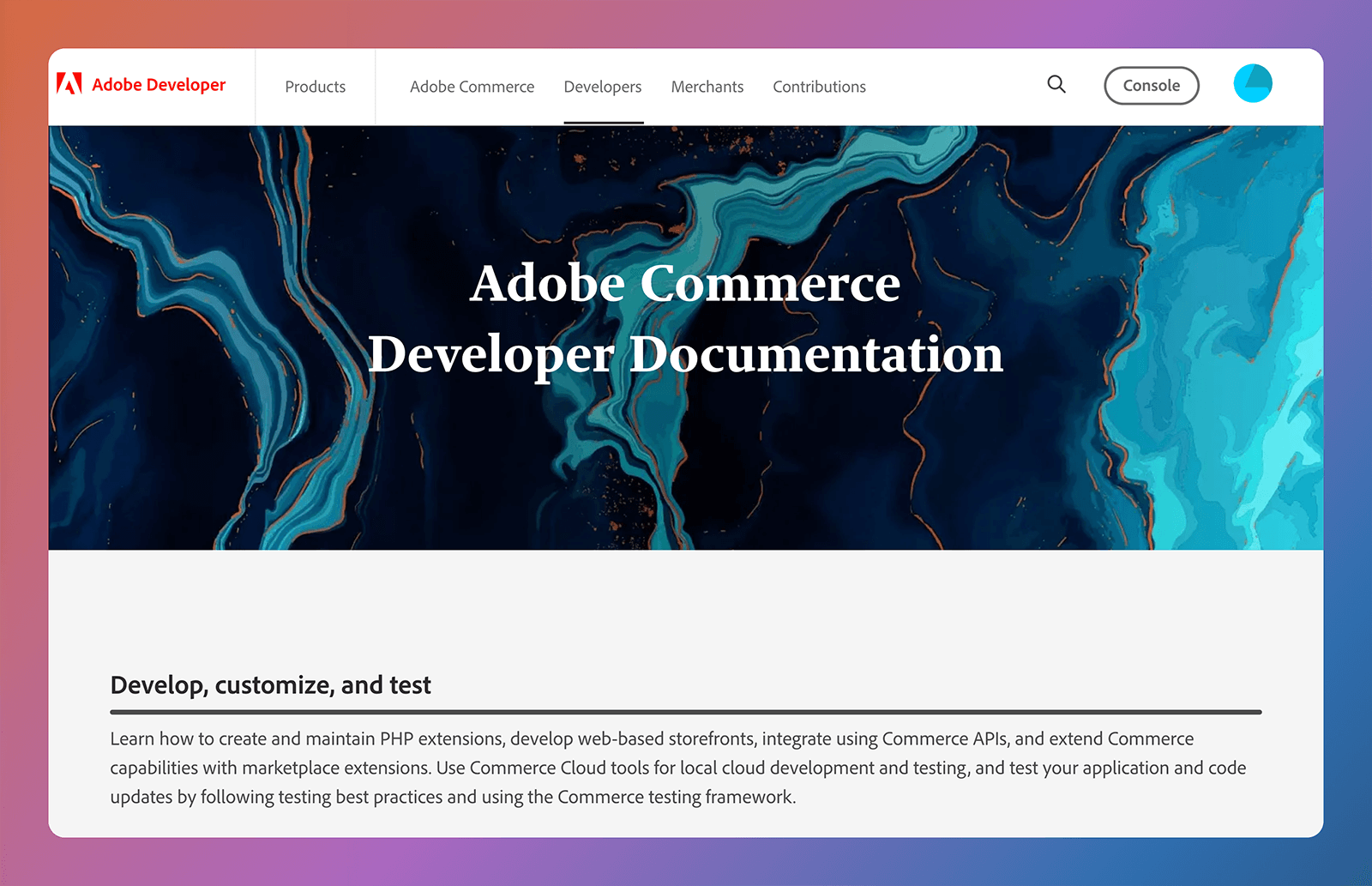
Task: Switch to the Merchants tab
Action: tap(707, 87)
